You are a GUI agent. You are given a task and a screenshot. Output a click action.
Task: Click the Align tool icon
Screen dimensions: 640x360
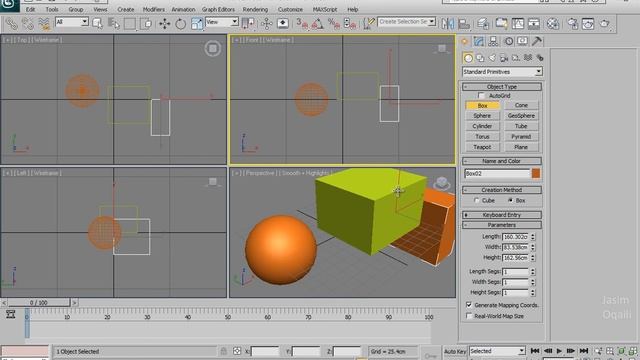464,24
